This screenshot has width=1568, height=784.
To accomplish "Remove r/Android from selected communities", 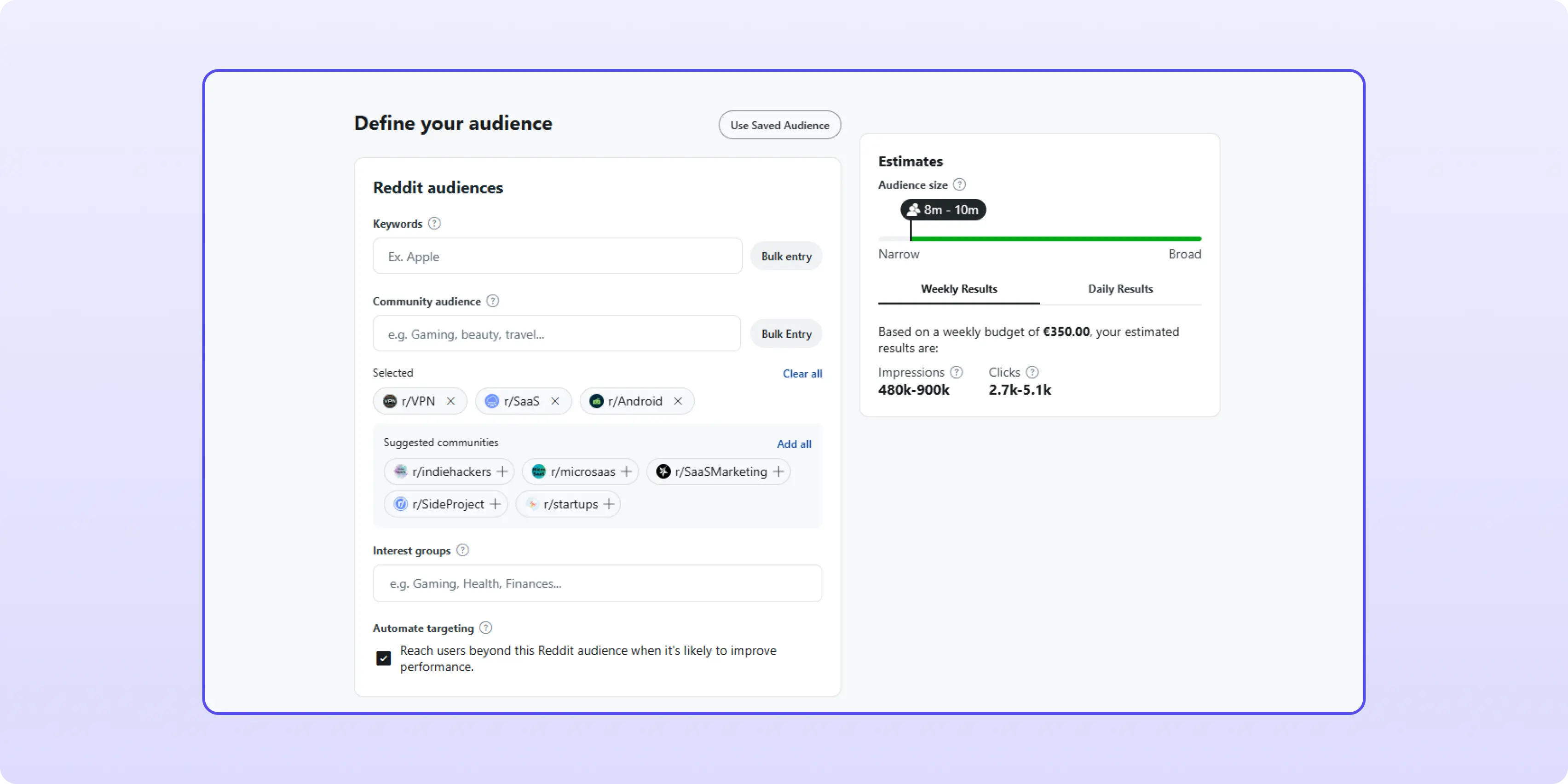I will pyautogui.click(x=678, y=401).
